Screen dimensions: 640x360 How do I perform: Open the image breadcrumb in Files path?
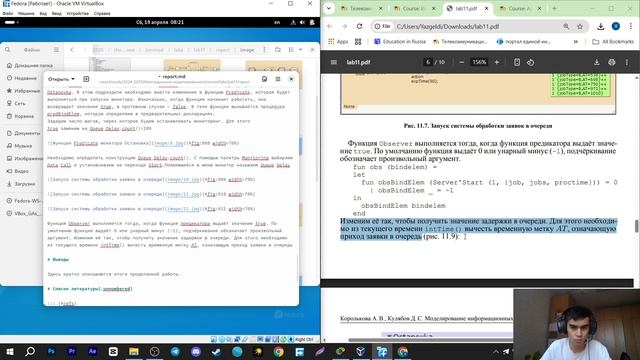click(x=247, y=50)
